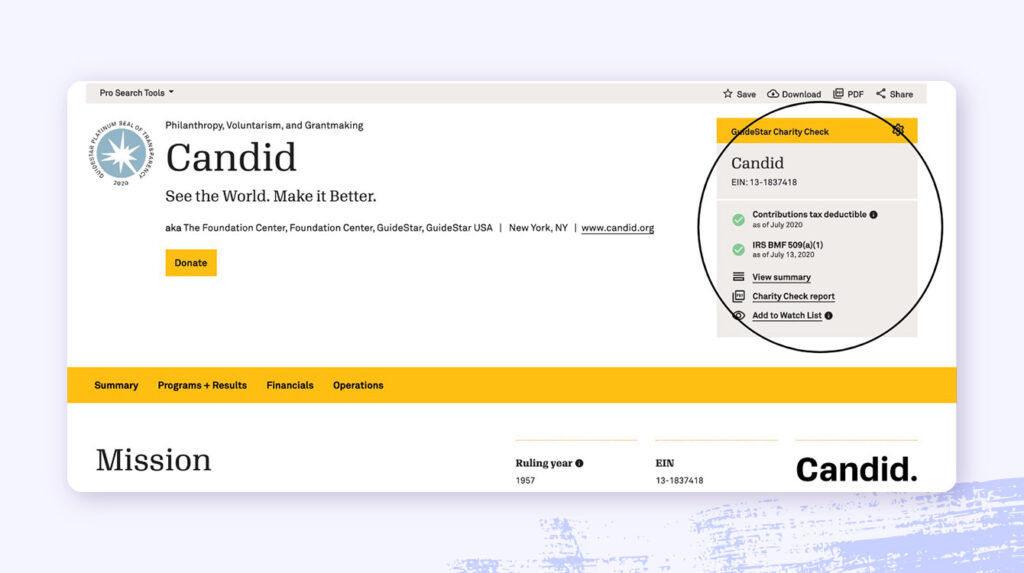Click Add to Watch List link
The height and width of the screenshot is (573, 1024).
point(786,316)
